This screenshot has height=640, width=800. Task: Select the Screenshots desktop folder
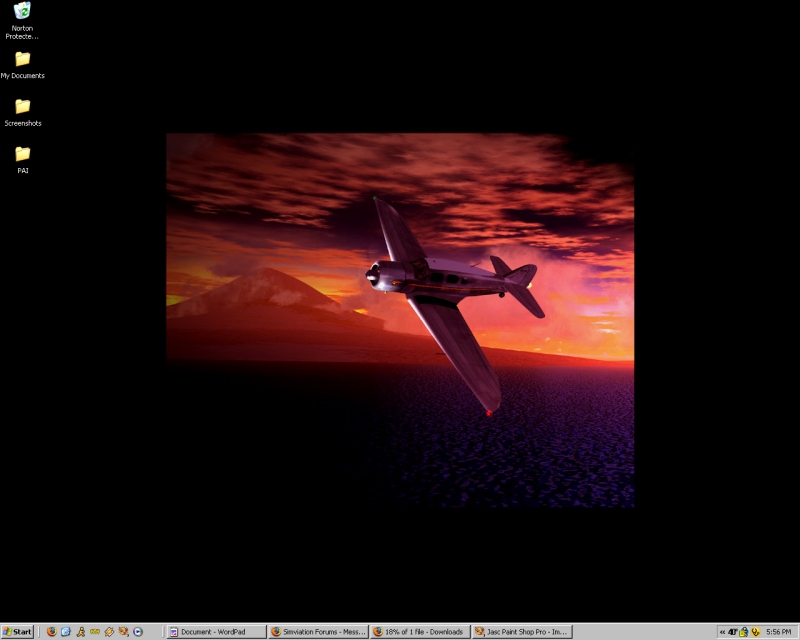[x=22, y=112]
